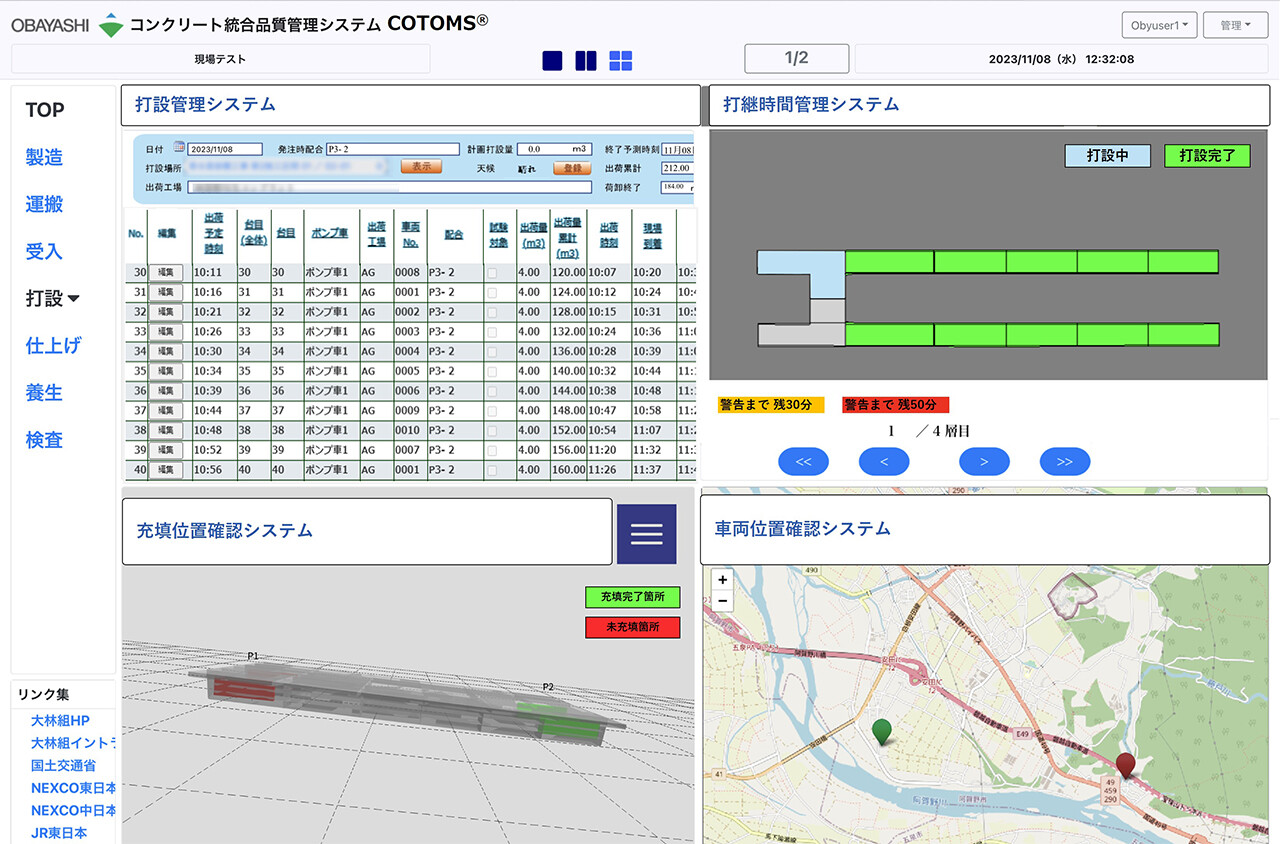Open the hamburger menu in 充填位置確認システム
This screenshot has width=1280, height=844.
coord(646,534)
